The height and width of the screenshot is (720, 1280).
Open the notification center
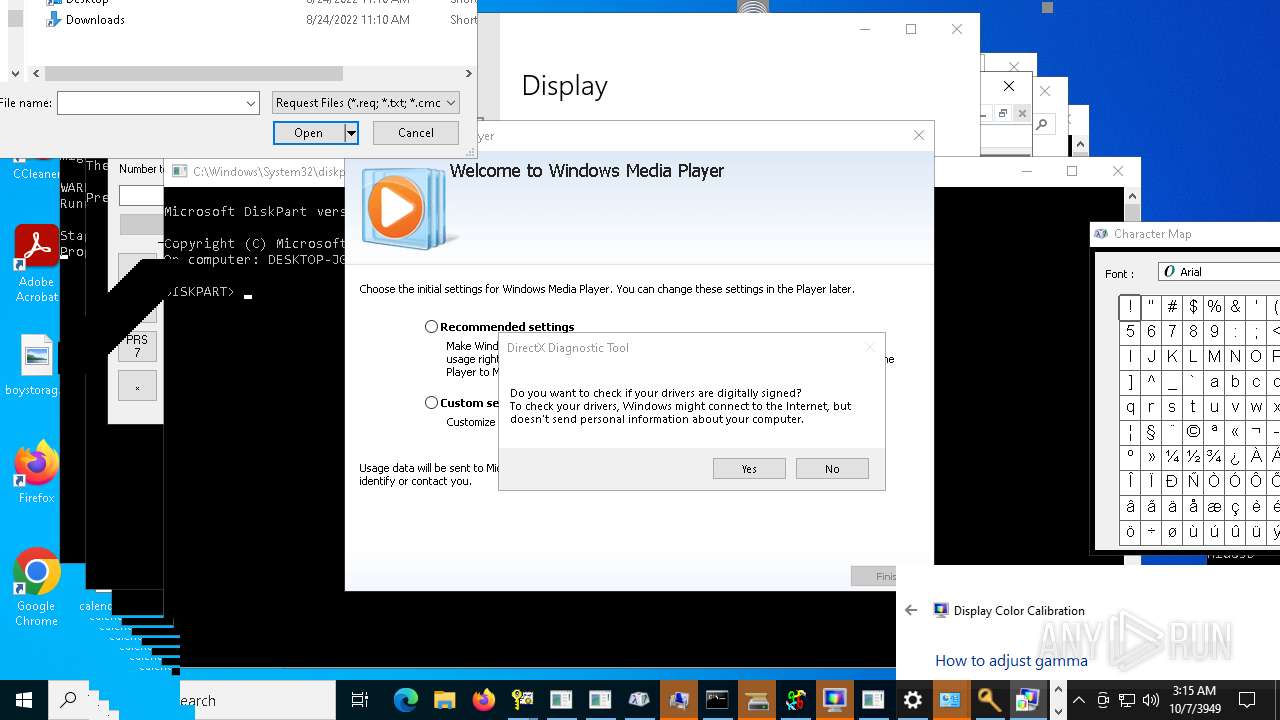[1247, 700]
